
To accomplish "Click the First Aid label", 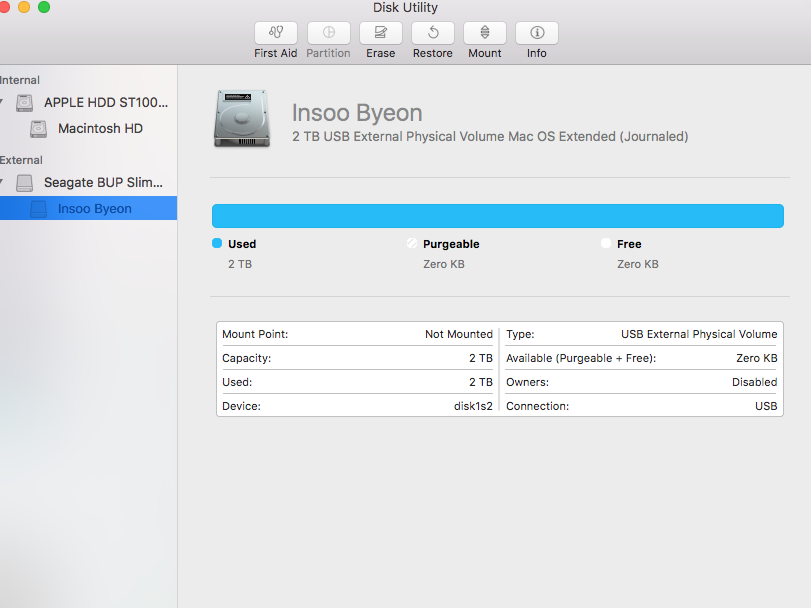I will 276,53.
